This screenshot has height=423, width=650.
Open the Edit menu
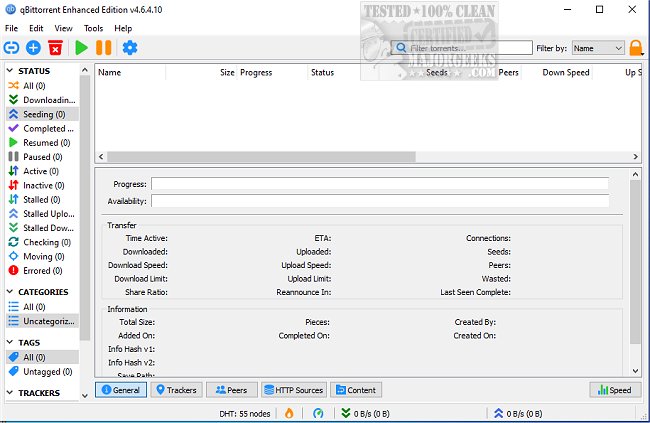click(x=36, y=28)
